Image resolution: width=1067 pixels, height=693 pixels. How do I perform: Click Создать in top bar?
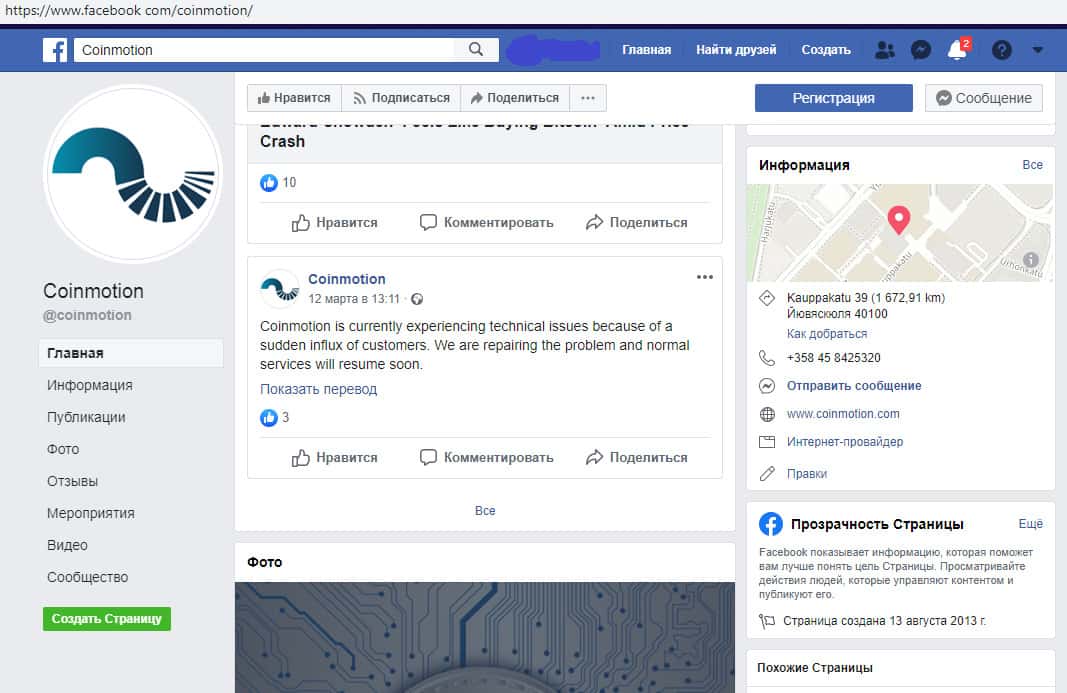point(826,50)
